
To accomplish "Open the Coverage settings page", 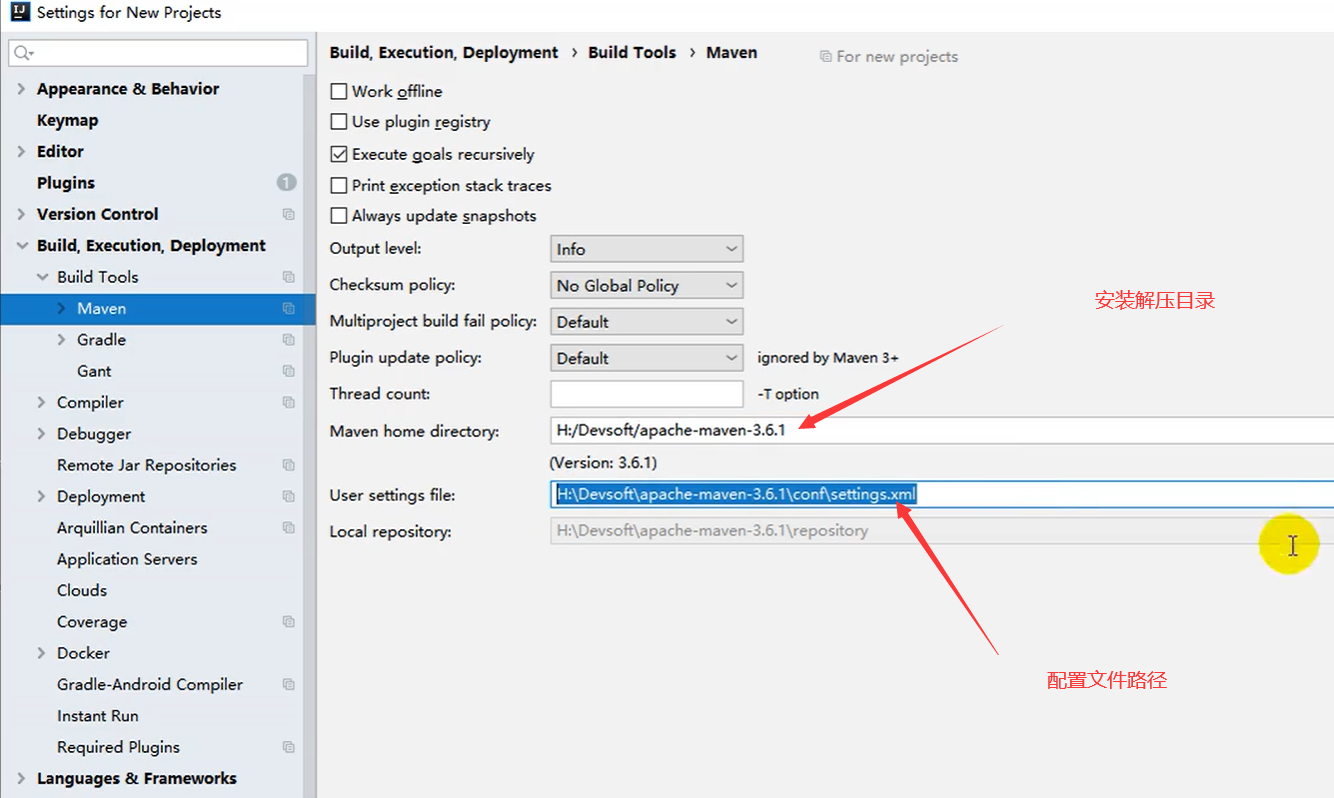I will coord(92,621).
